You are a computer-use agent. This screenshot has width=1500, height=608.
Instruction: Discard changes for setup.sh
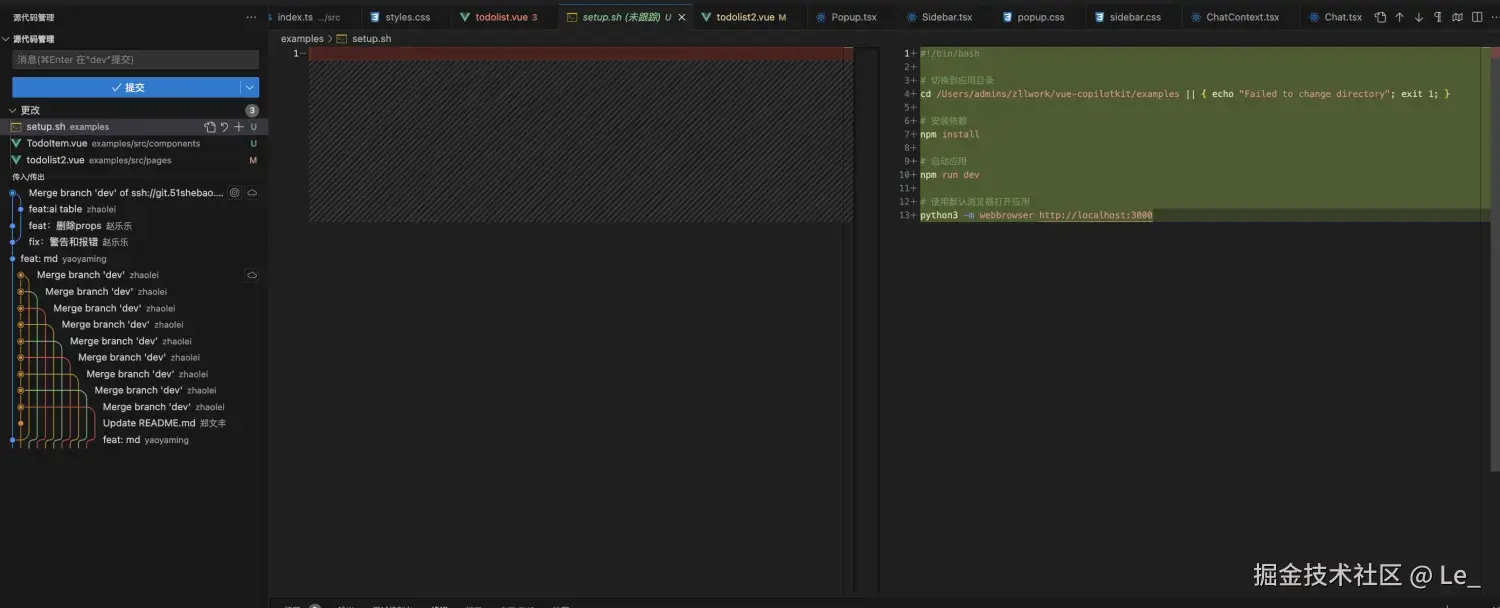click(224, 127)
